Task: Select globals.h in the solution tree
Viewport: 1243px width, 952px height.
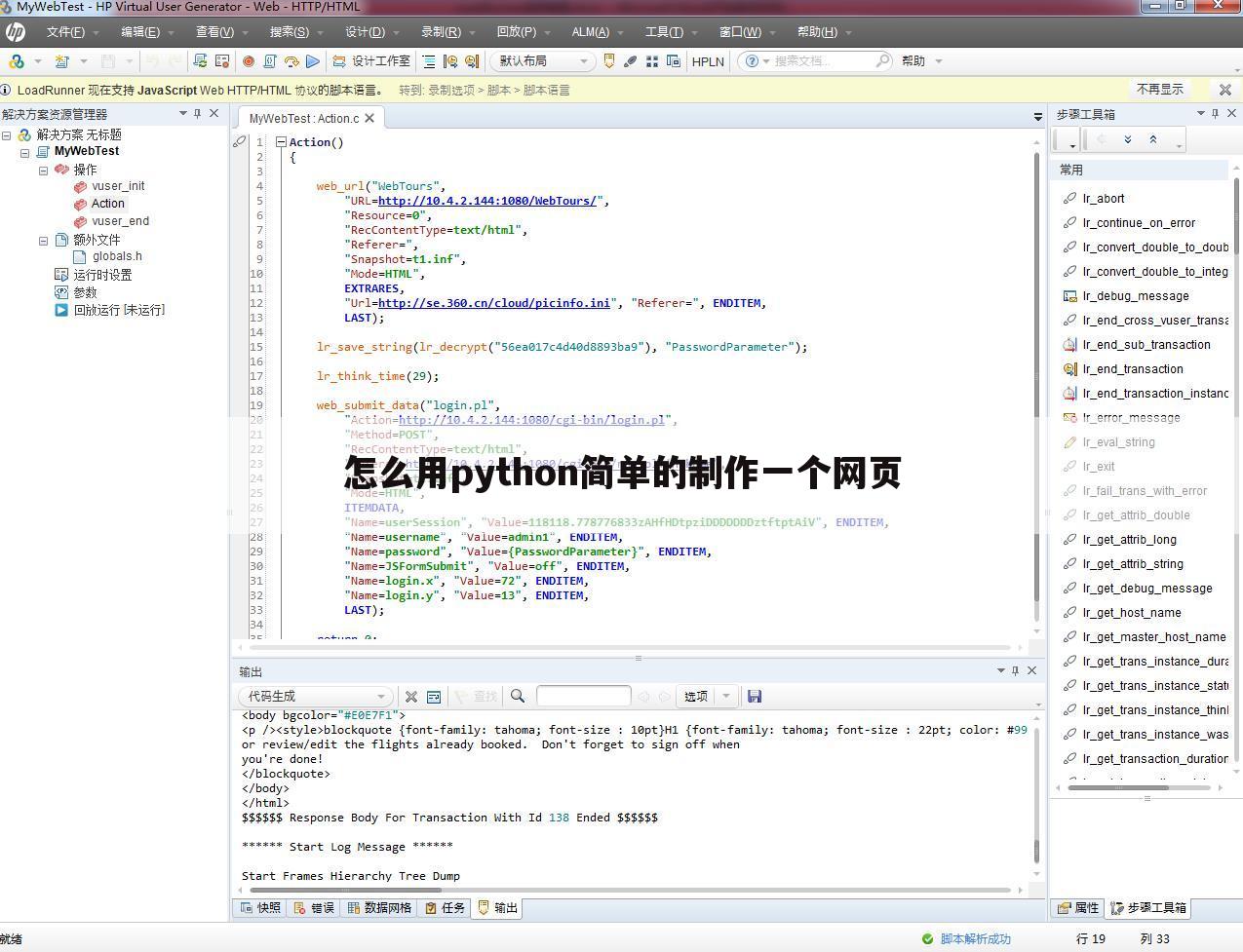Action: click(x=117, y=256)
